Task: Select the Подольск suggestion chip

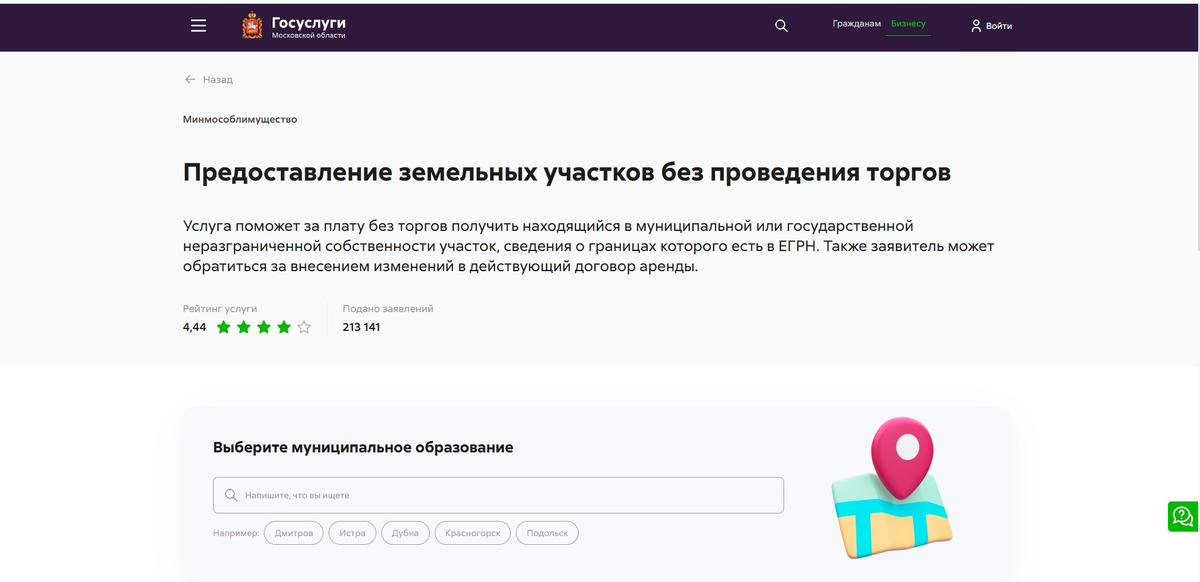Action: tap(547, 533)
